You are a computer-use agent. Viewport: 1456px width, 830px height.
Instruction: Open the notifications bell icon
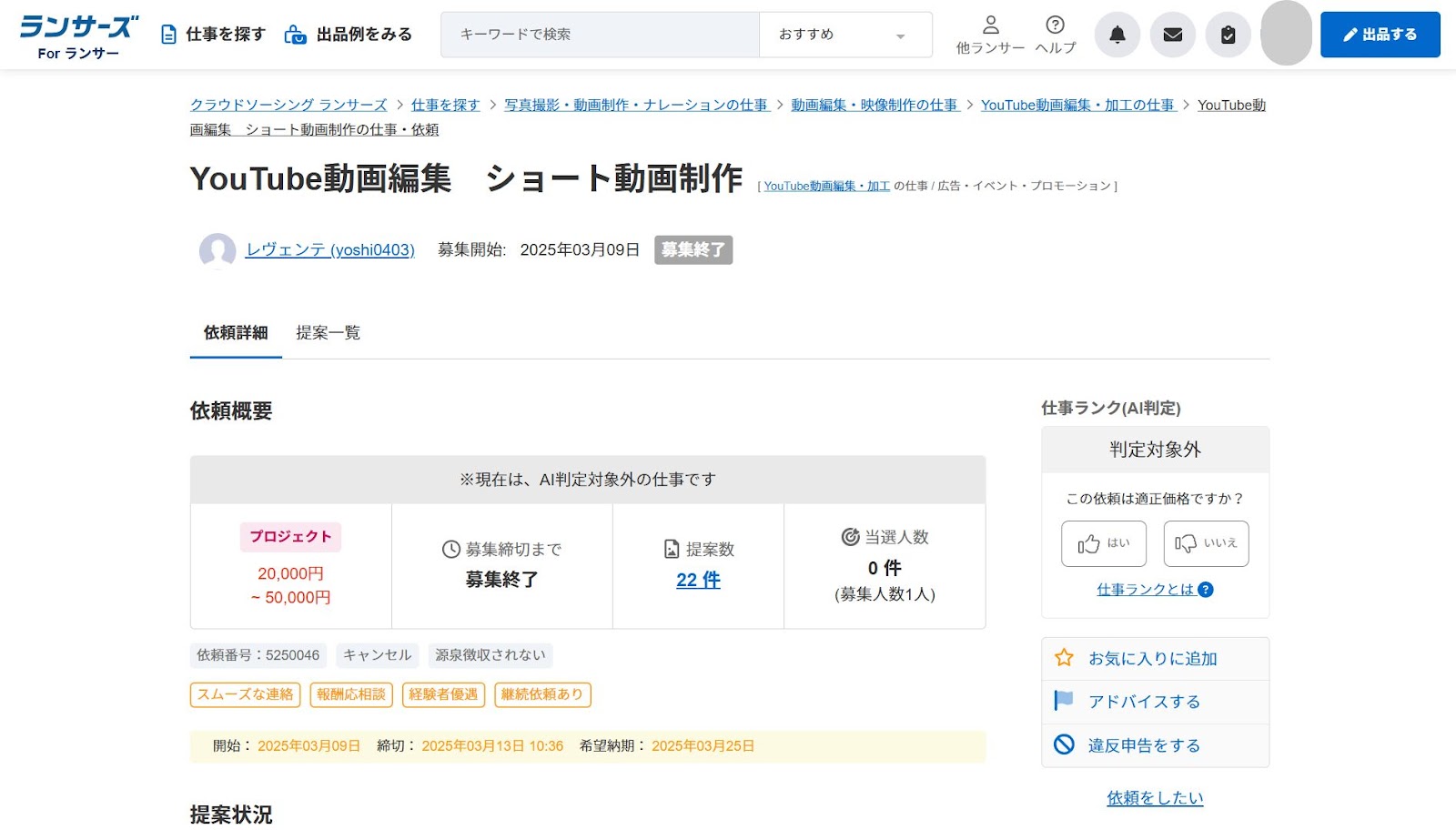(1117, 35)
